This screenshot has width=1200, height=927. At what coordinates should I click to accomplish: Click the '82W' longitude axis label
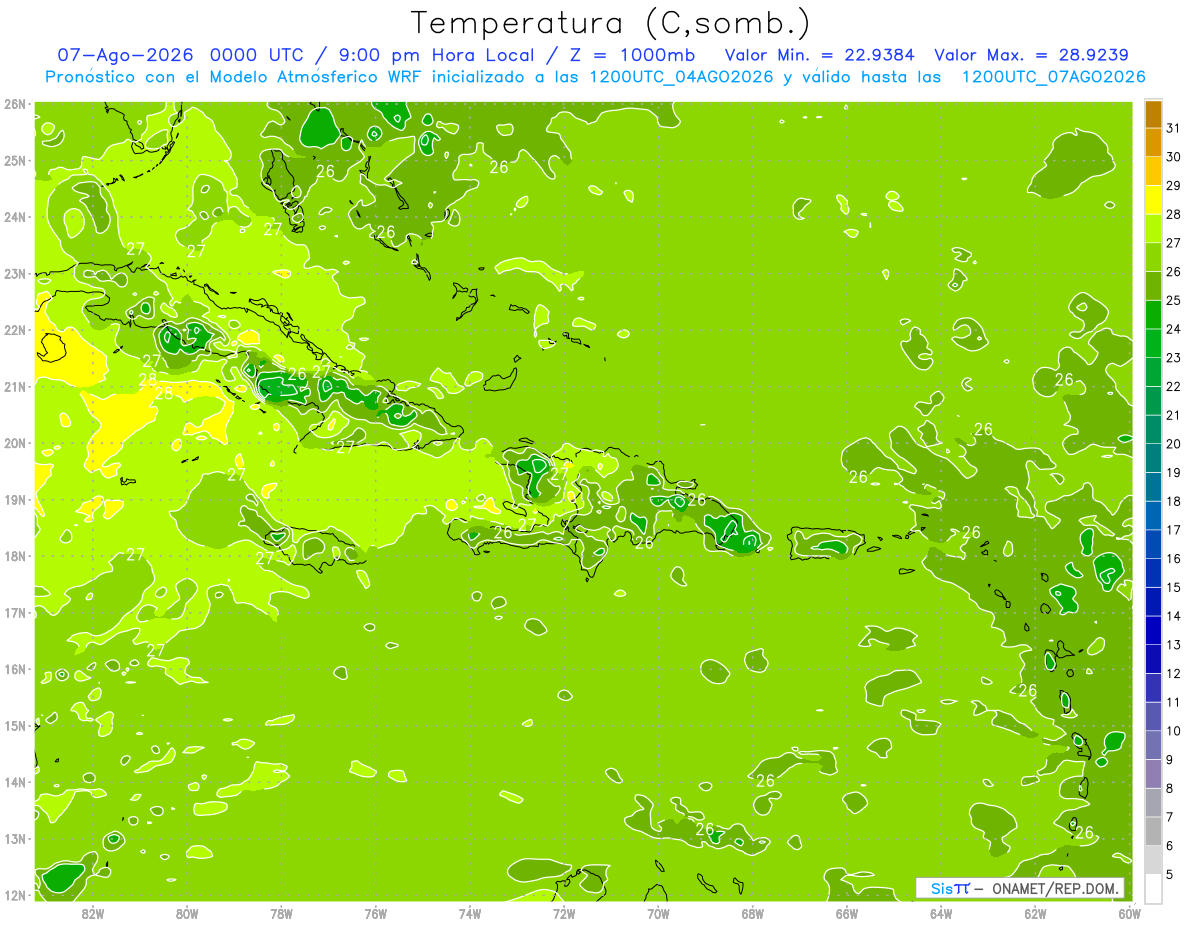[x=93, y=913]
